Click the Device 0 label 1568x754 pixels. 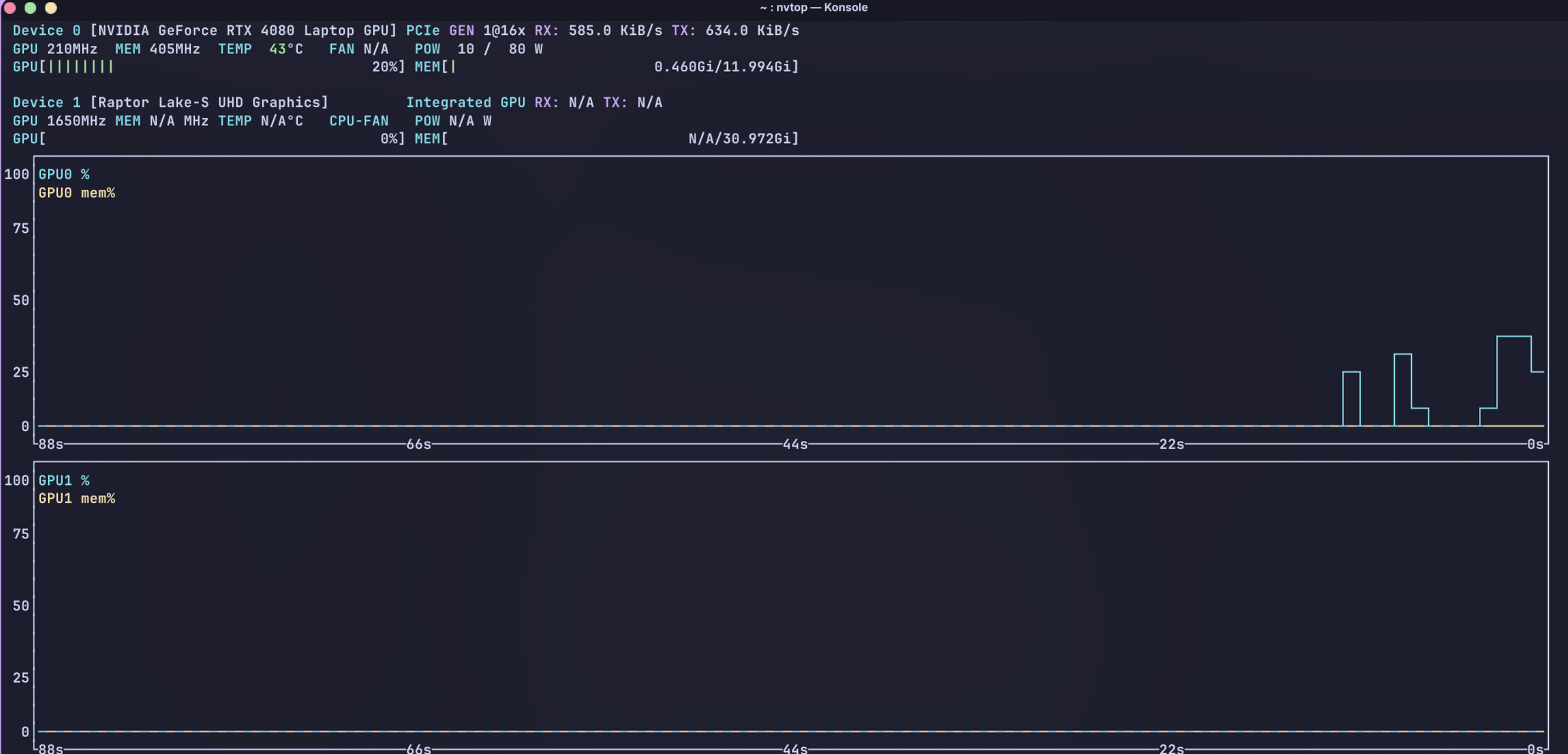coord(47,31)
